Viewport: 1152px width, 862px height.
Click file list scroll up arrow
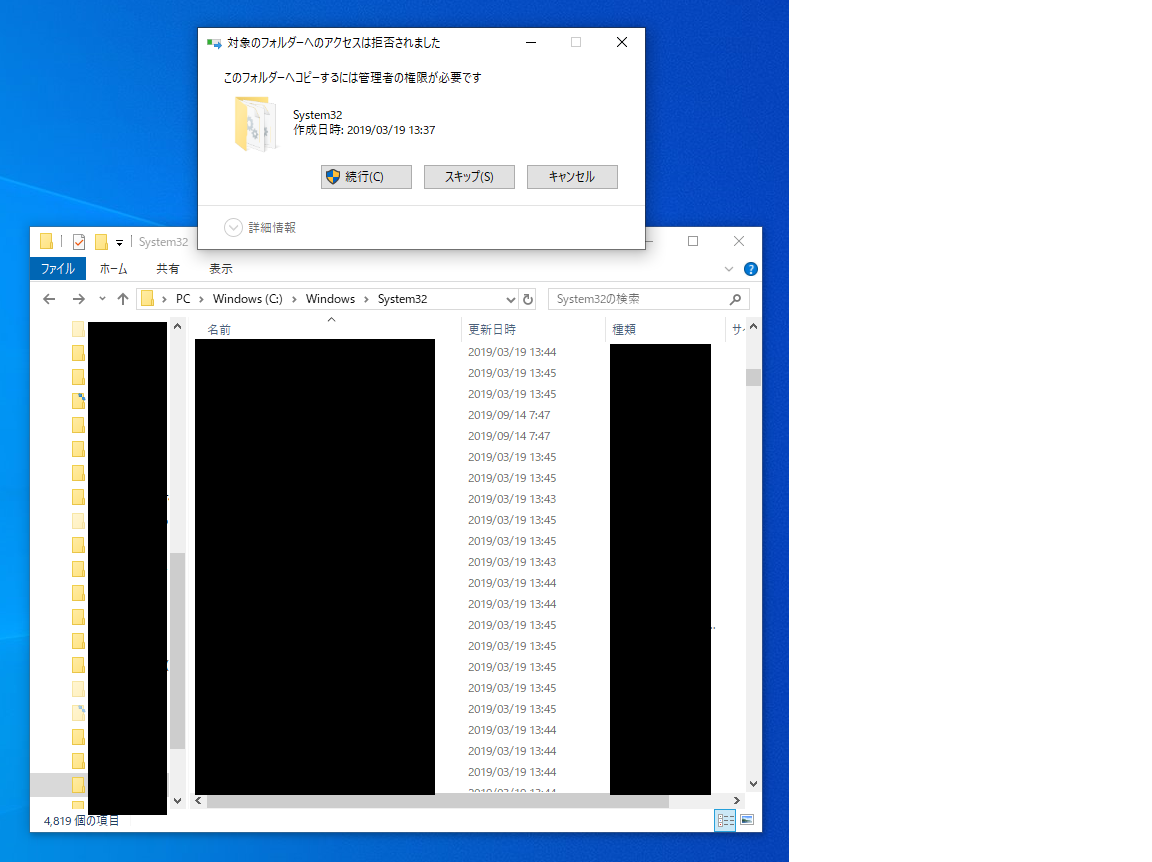coord(753,327)
